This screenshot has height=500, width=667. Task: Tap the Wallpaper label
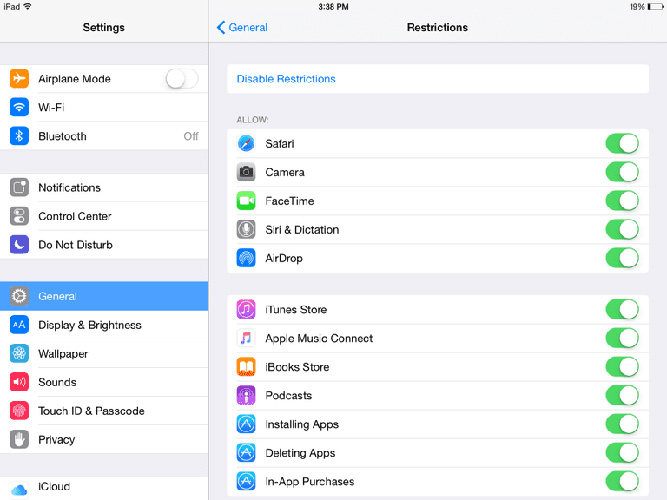click(63, 354)
